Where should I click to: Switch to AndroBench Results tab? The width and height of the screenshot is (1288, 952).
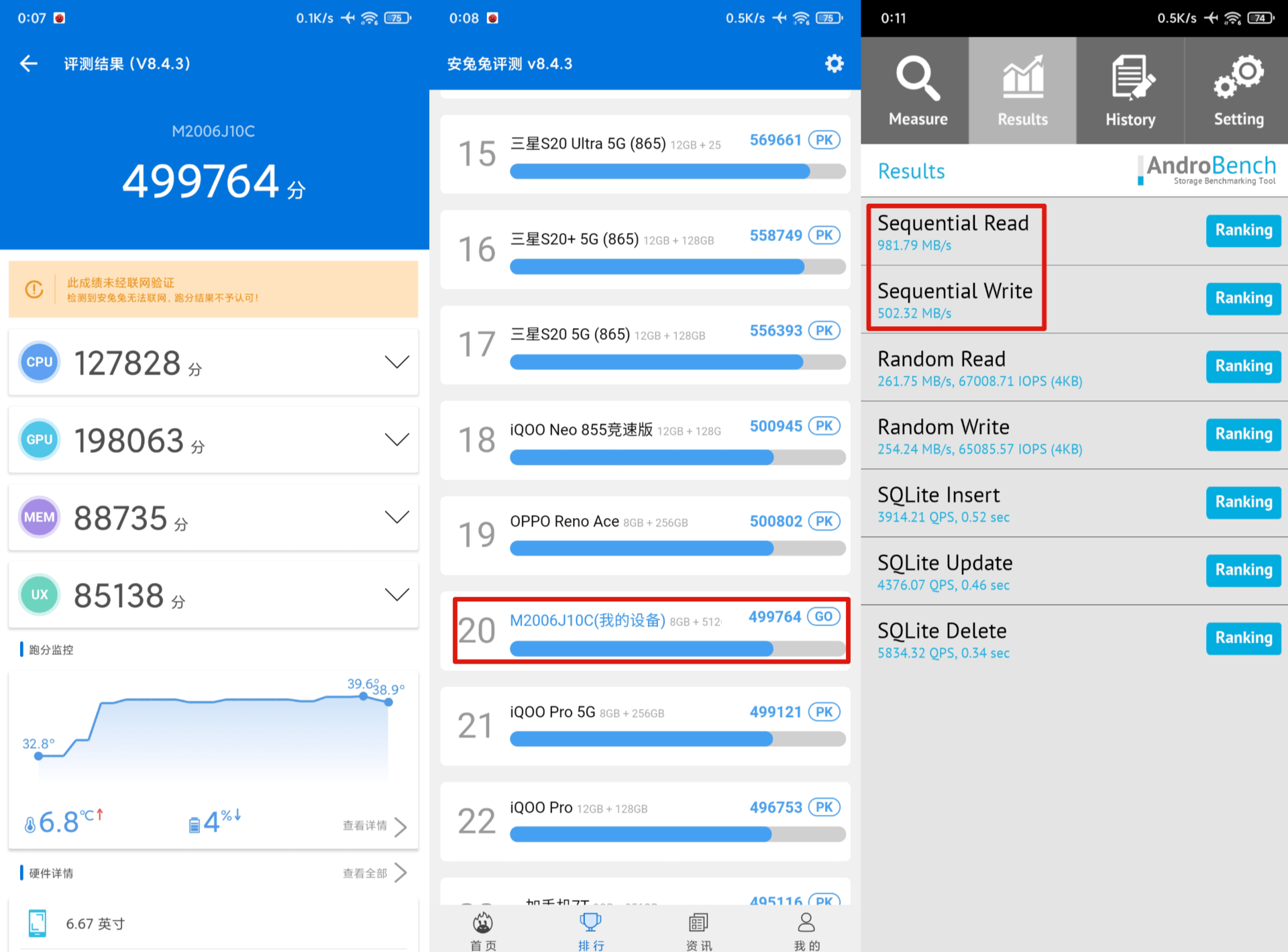coord(1022,91)
